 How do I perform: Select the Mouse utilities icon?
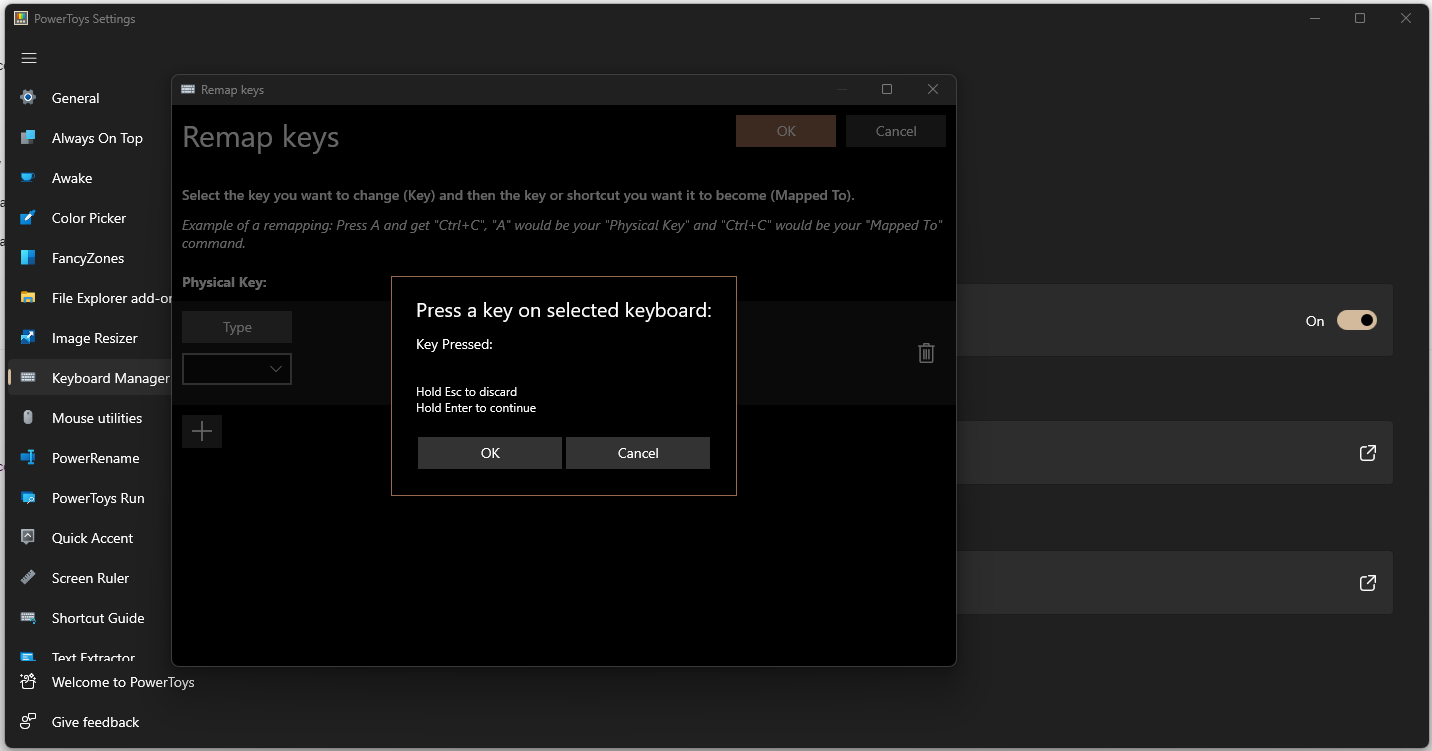pyautogui.click(x=27, y=417)
